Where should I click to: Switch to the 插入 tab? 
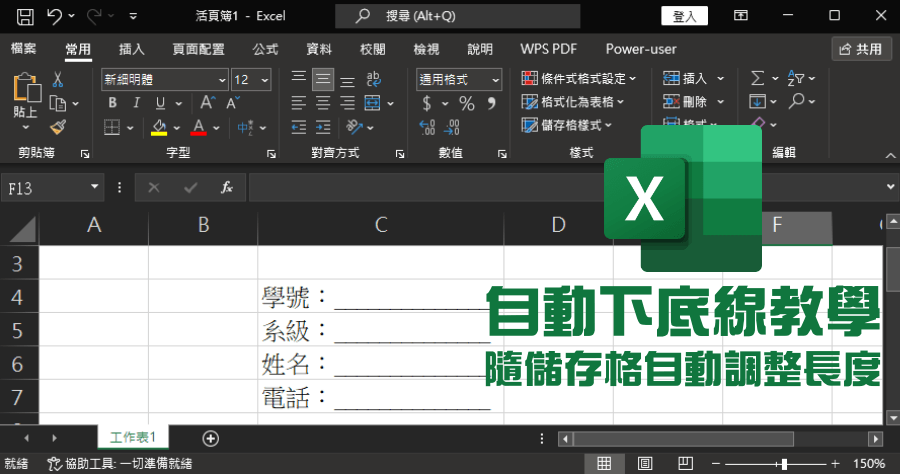pyautogui.click(x=131, y=49)
